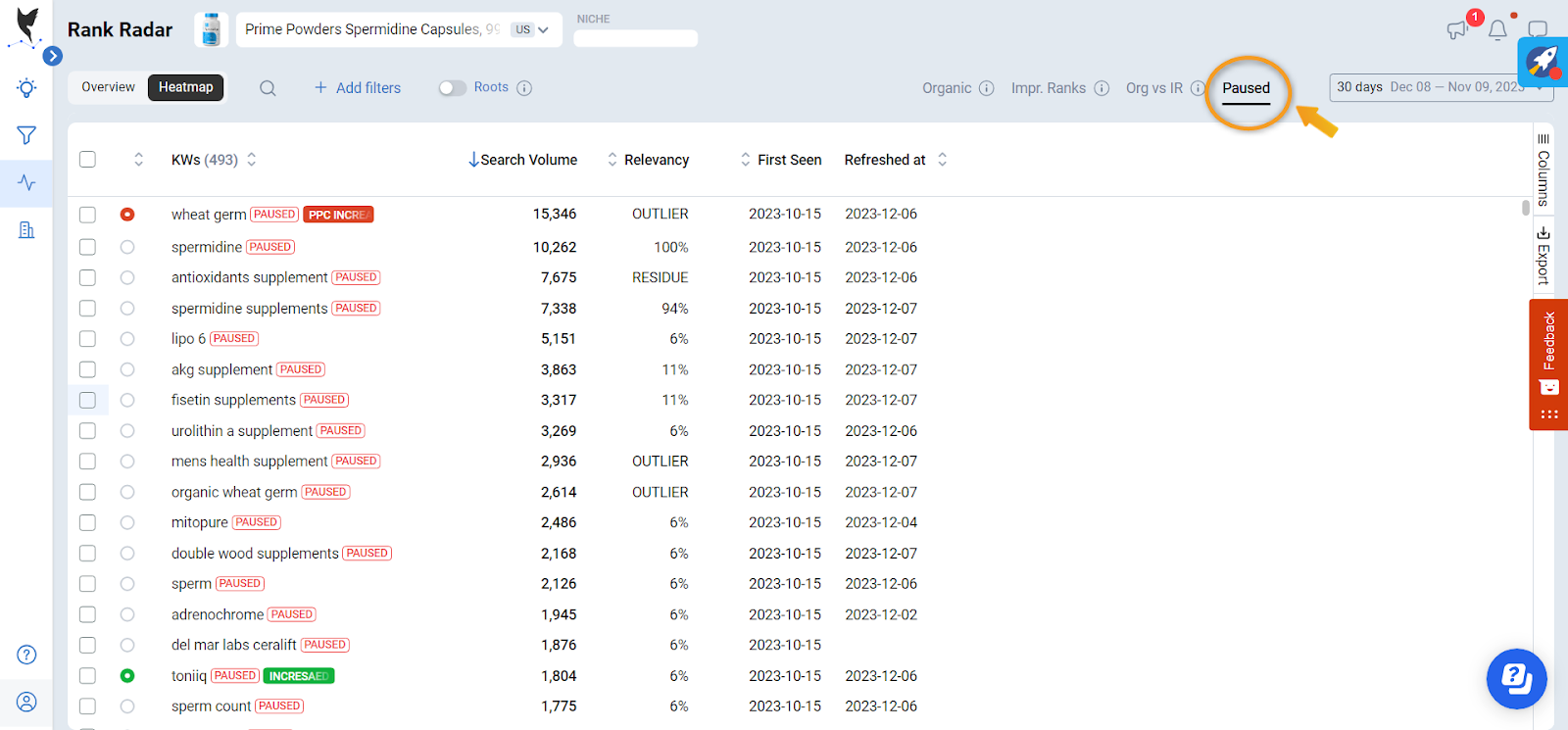The height and width of the screenshot is (730, 1568).
Task: Click the Organic info icon
Action: pyautogui.click(x=987, y=88)
